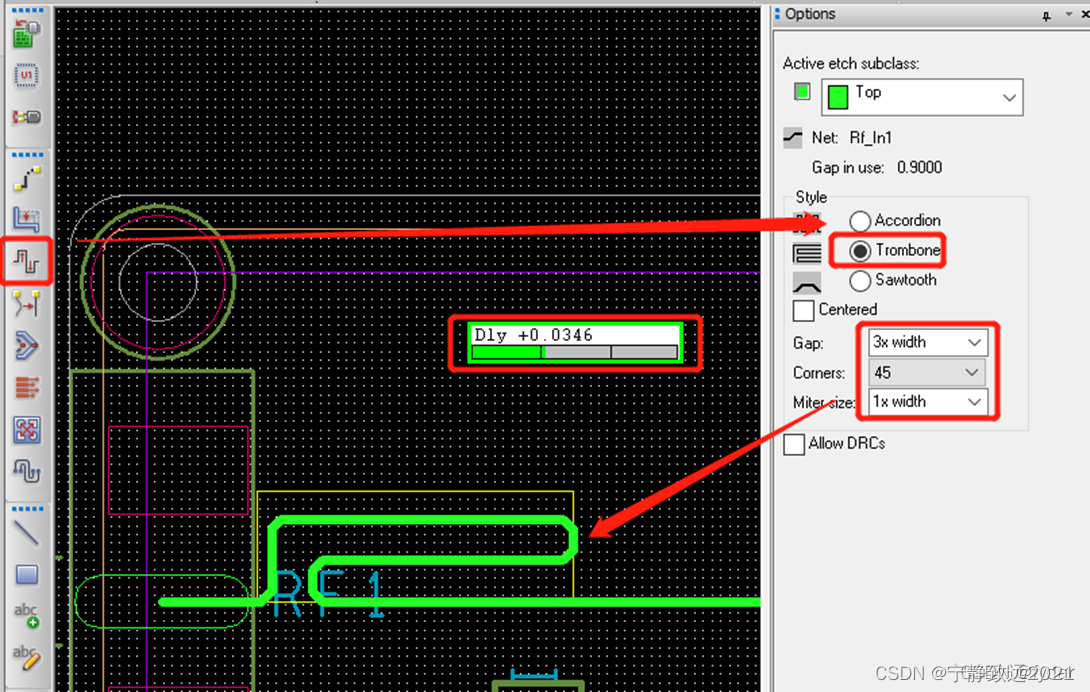Enable the Allow DRCs checkbox

794,444
